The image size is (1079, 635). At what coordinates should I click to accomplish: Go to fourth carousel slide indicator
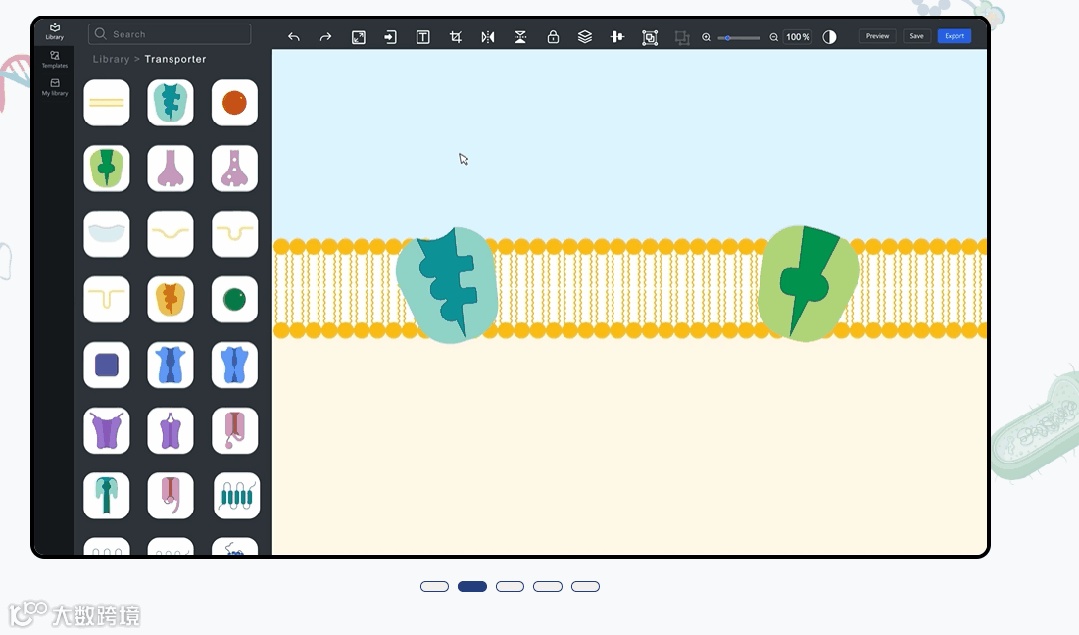coord(548,586)
